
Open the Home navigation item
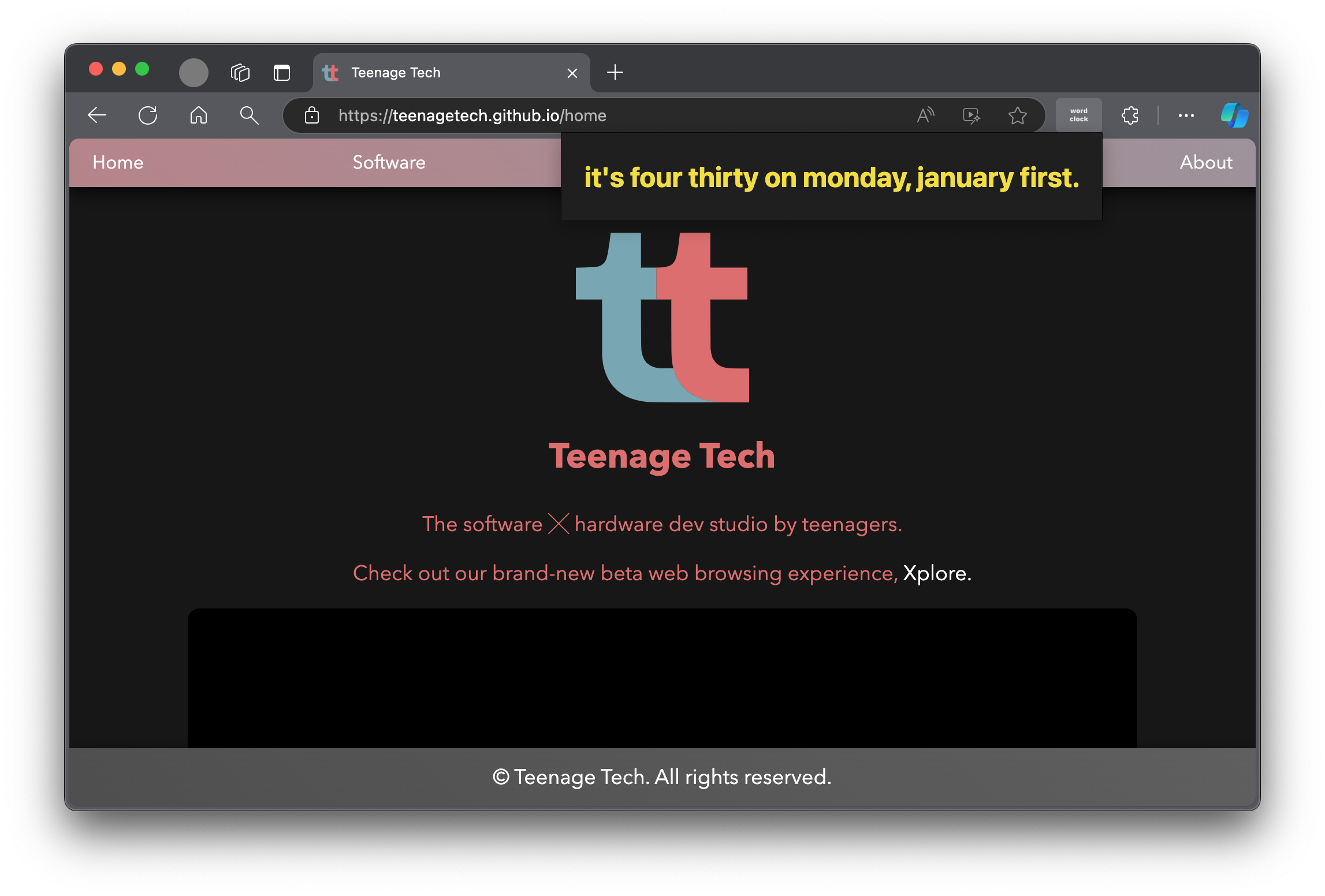pos(118,162)
